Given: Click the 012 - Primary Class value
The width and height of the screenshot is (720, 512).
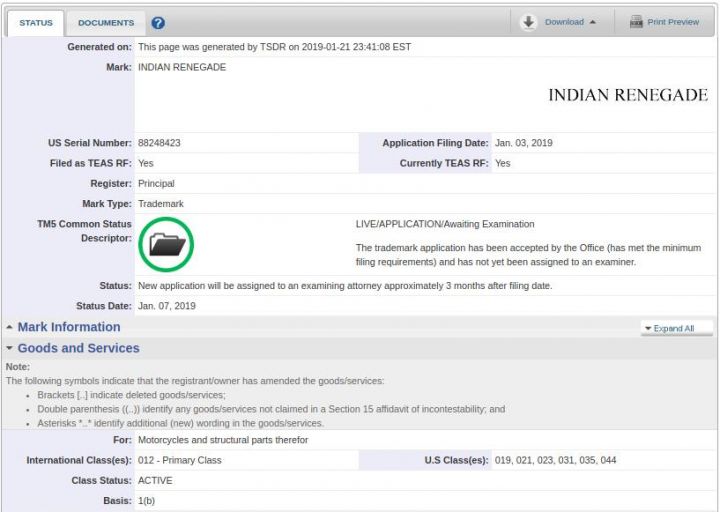Looking at the screenshot, I should pyautogui.click(x=180, y=460).
